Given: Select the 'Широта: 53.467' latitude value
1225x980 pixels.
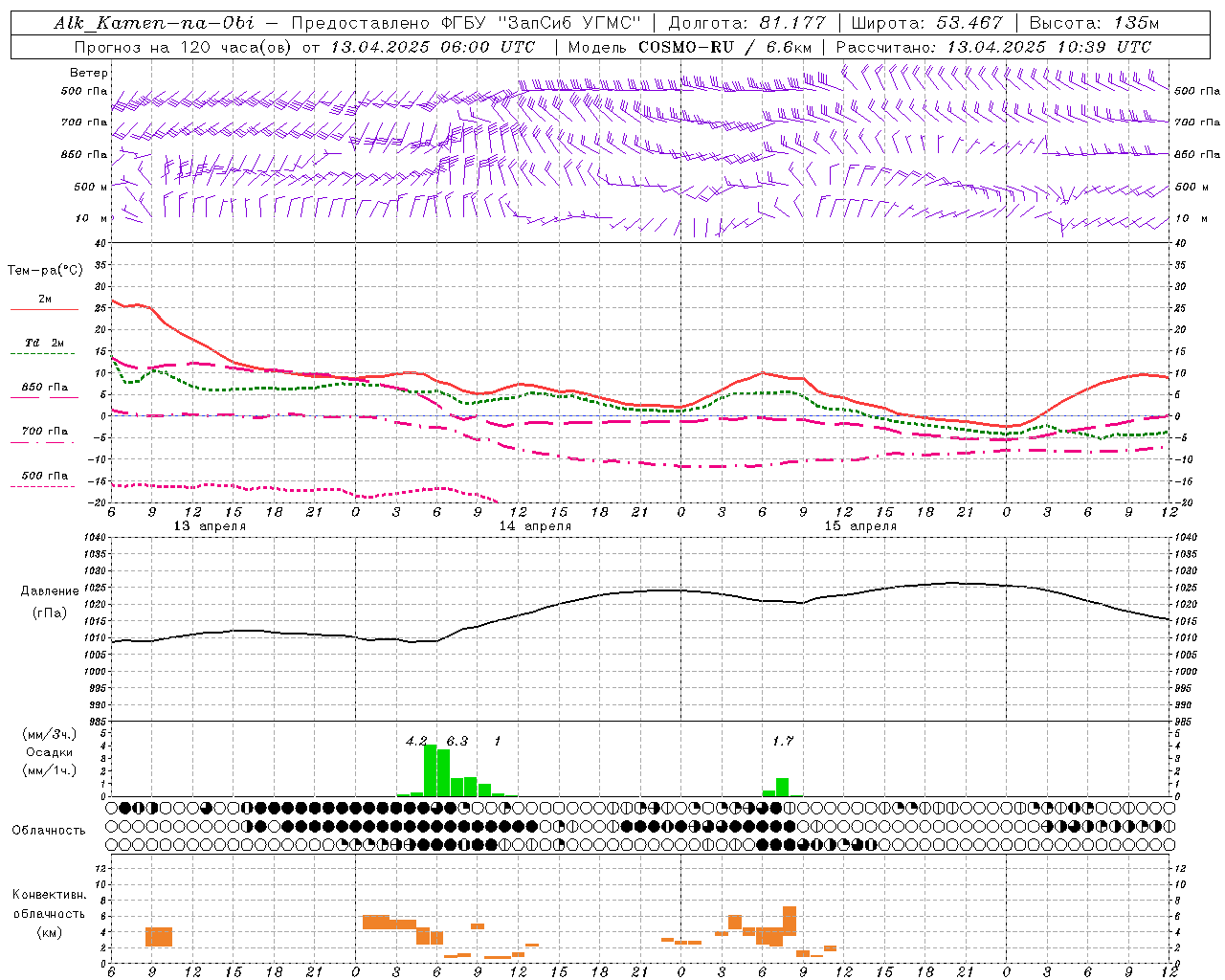Looking at the screenshot, I should coord(926,23).
